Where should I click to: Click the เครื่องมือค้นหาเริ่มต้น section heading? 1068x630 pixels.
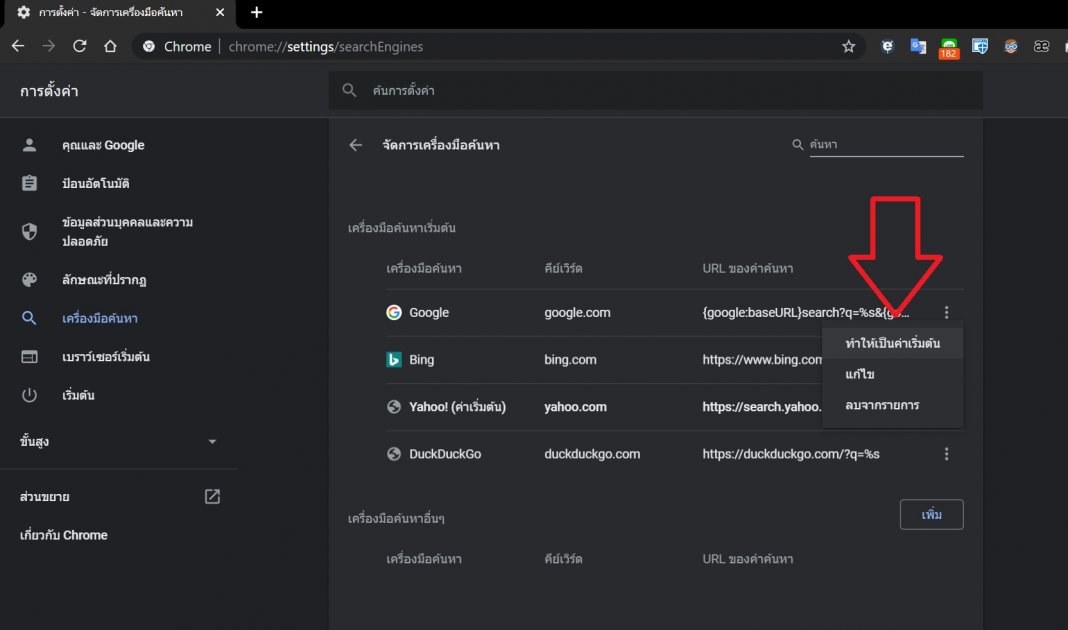(x=401, y=227)
